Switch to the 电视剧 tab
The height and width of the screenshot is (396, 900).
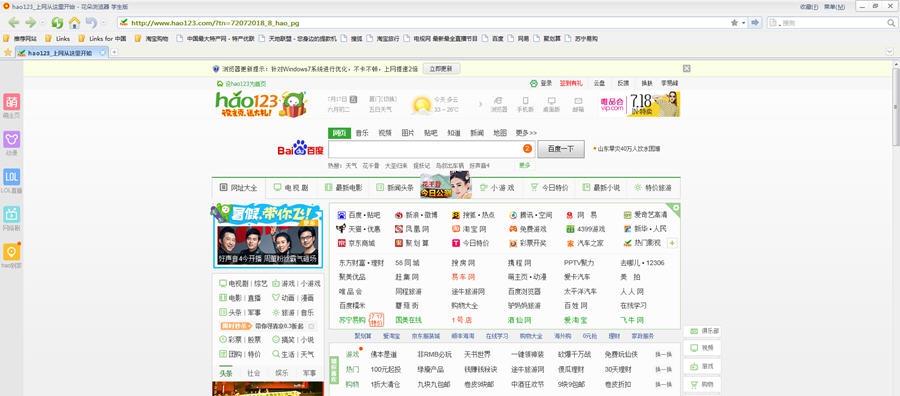click(x=291, y=188)
